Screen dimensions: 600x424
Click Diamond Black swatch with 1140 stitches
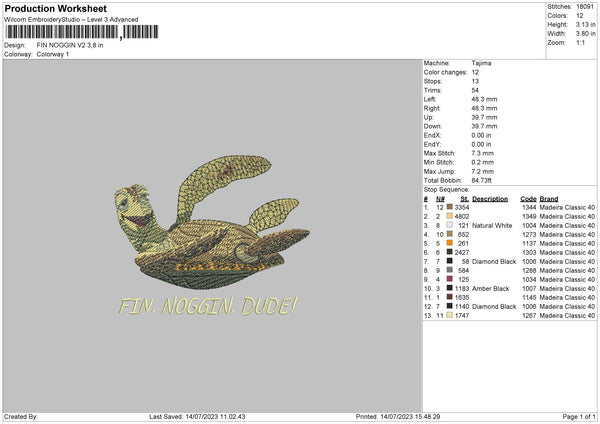(x=450, y=306)
